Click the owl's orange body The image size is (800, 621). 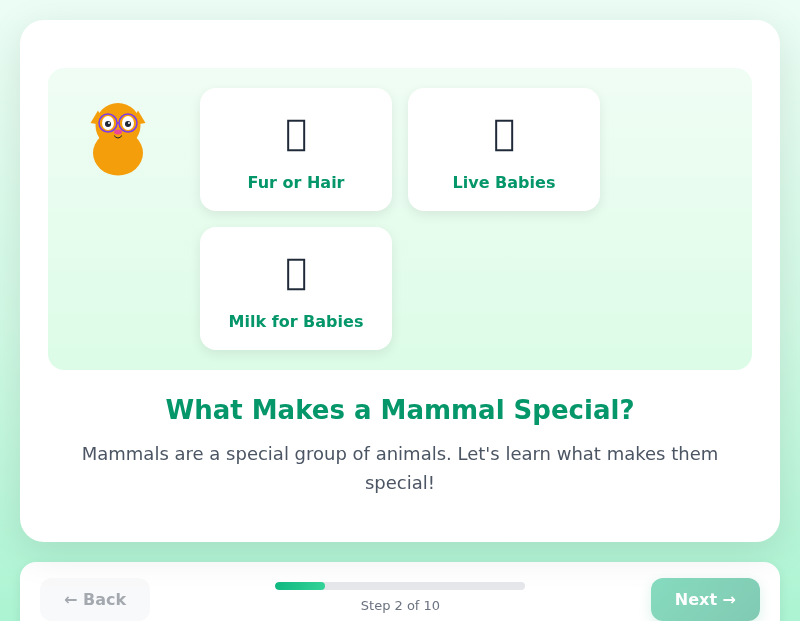pos(118,156)
